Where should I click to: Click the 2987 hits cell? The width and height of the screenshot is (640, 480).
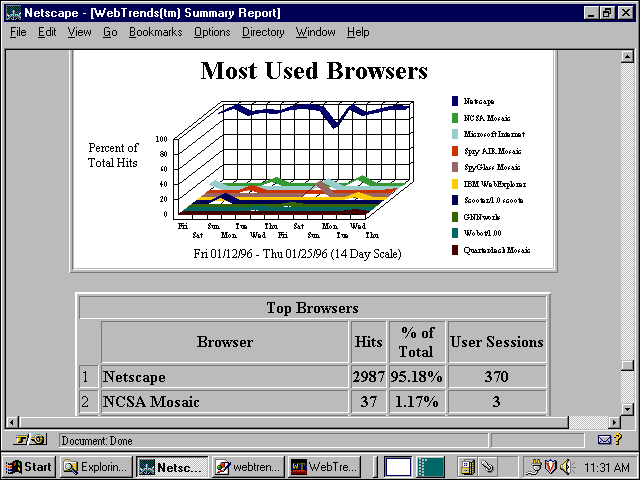tap(368, 376)
